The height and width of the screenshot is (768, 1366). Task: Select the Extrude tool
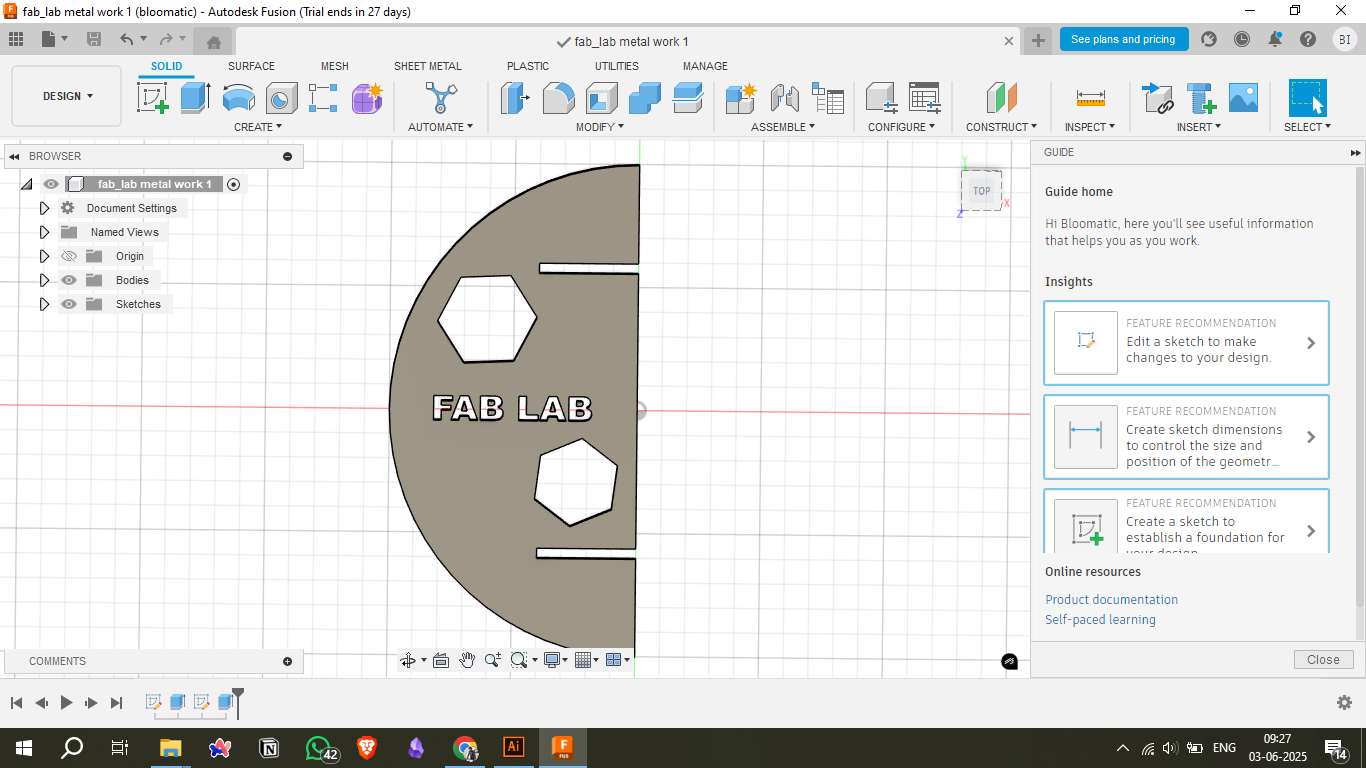pos(195,98)
